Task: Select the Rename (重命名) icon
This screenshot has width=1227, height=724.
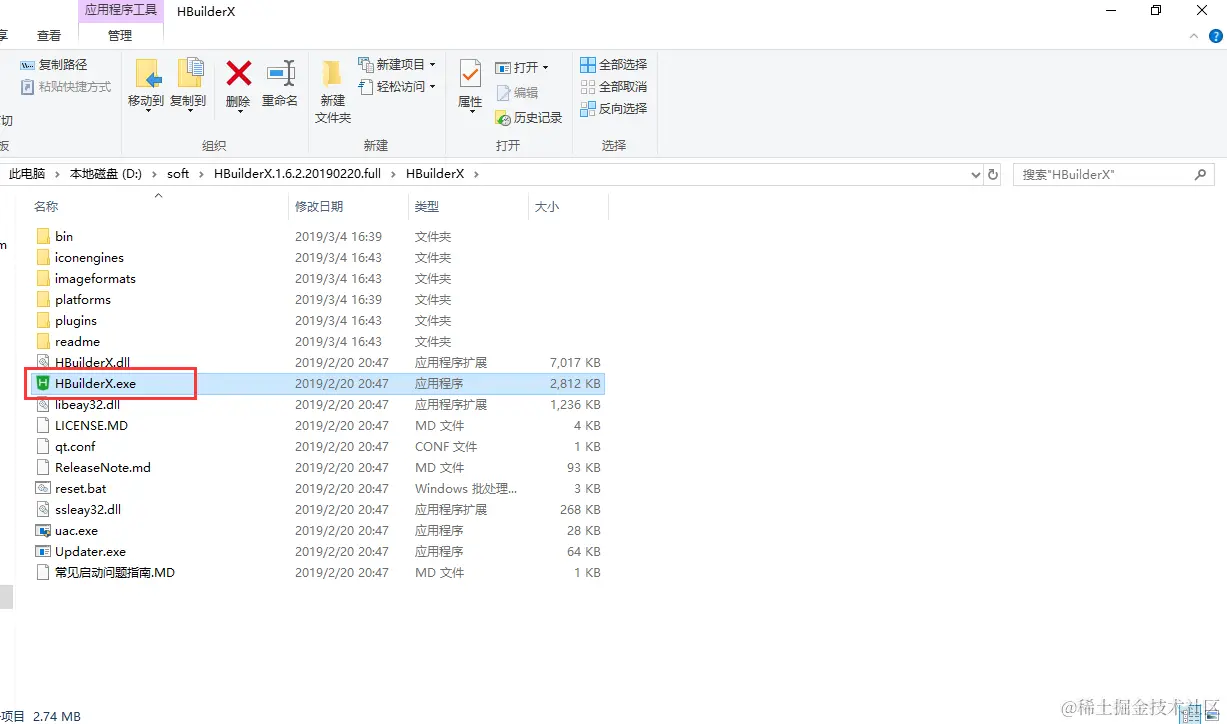Action: pos(280,84)
